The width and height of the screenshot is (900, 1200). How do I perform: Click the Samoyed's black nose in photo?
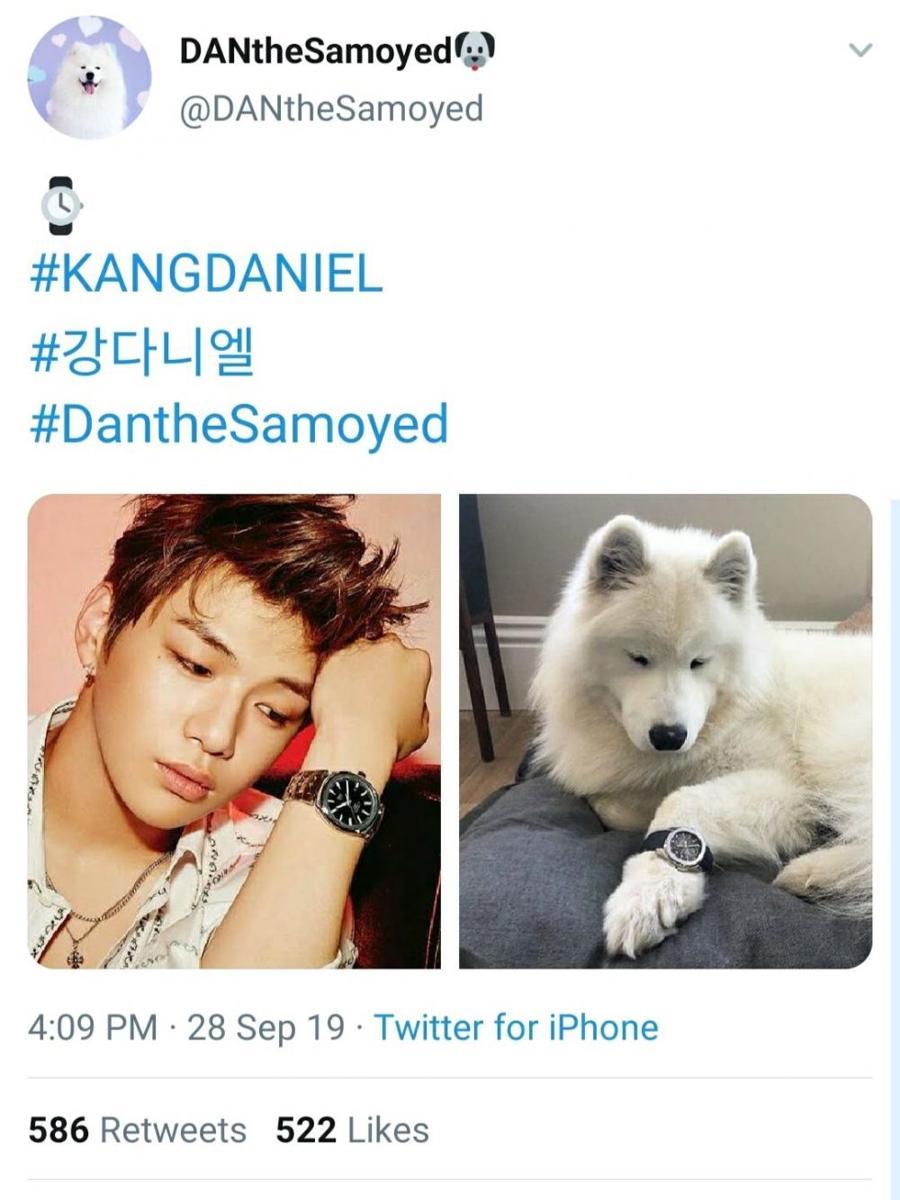click(667, 737)
